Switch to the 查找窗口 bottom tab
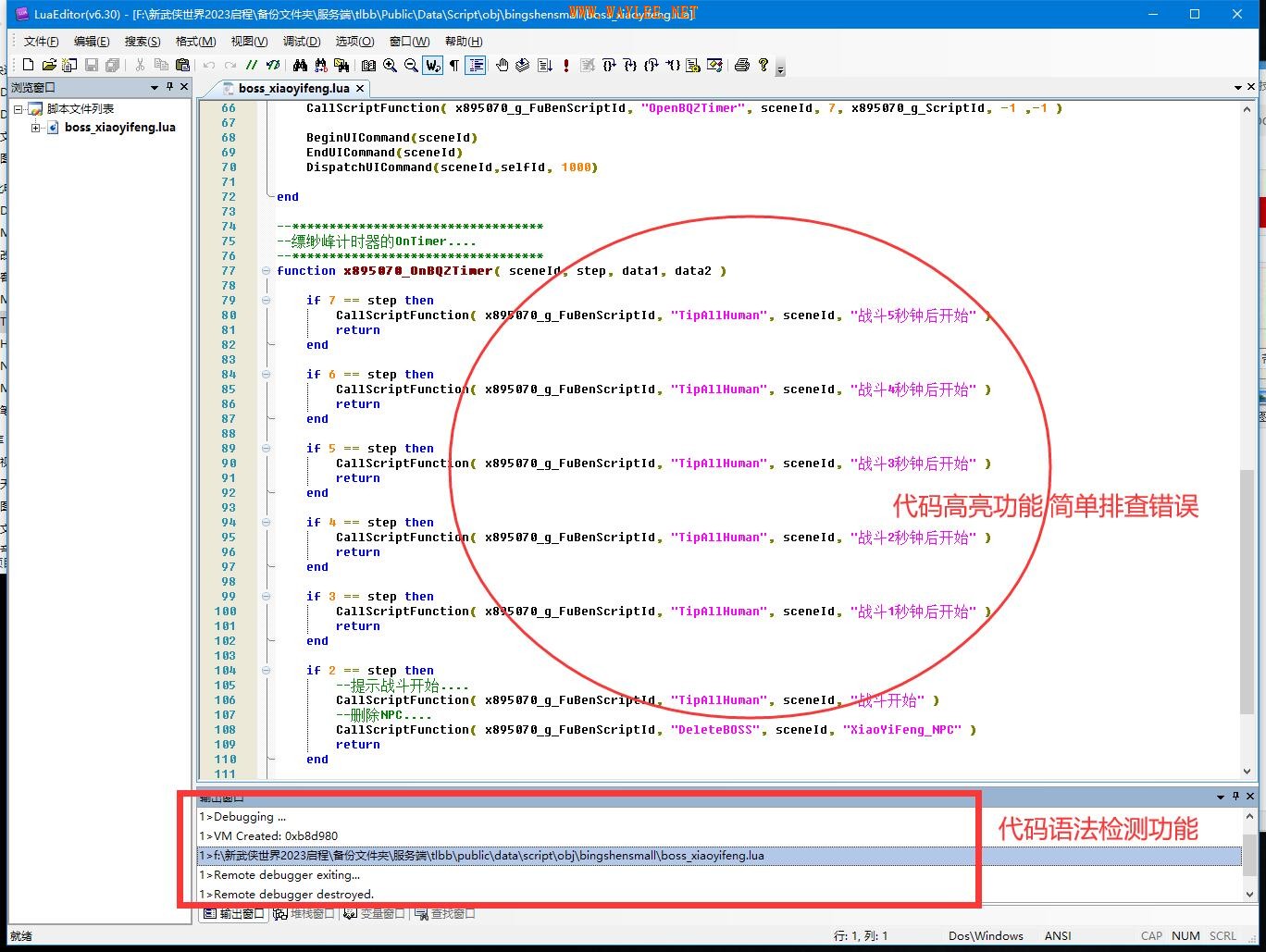This screenshot has height=952, width=1266. click(x=445, y=914)
